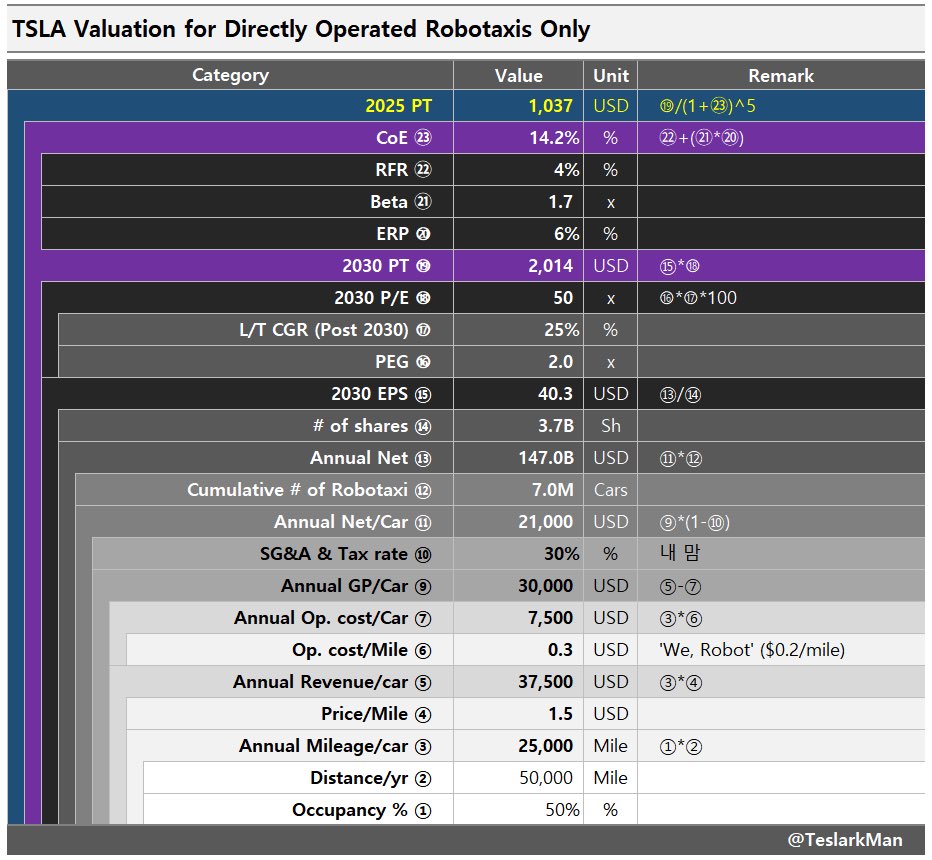Select the 'Op. cost/Mile' row label
This screenshot has width=932, height=860.
tap(361, 651)
